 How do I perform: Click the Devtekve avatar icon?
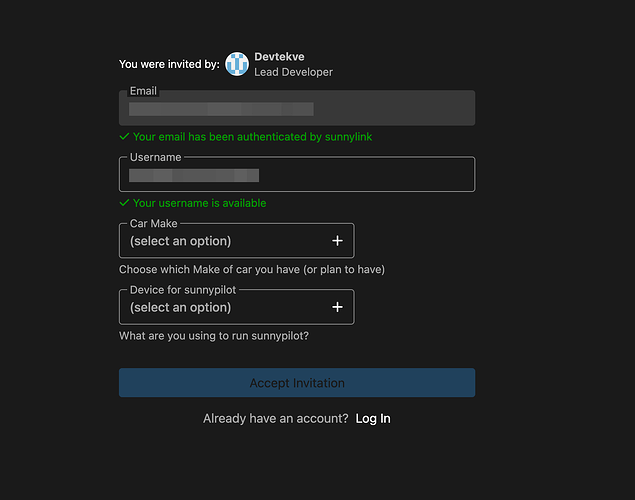(237, 64)
